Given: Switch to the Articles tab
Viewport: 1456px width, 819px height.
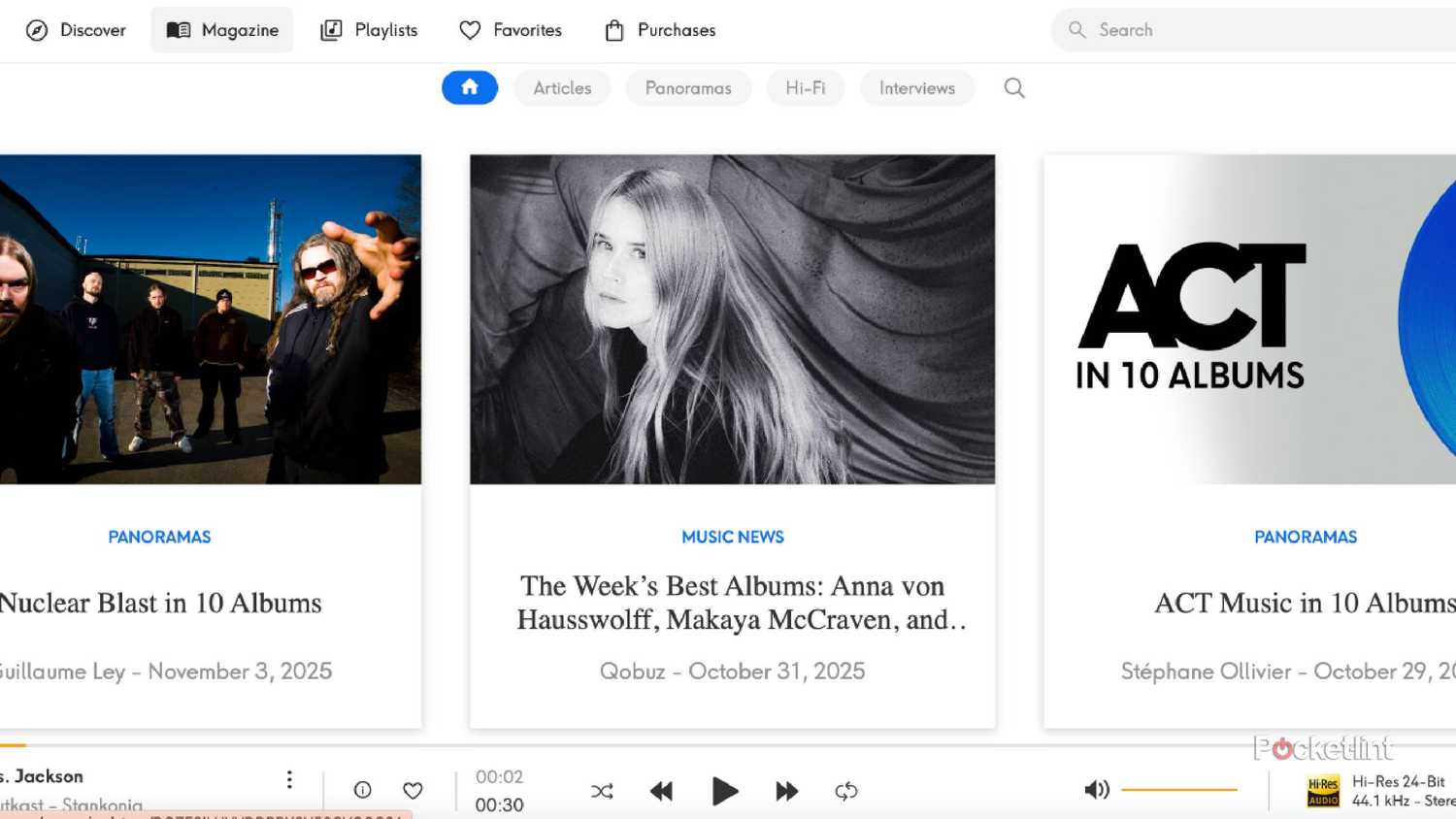Looking at the screenshot, I should point(562,87).
